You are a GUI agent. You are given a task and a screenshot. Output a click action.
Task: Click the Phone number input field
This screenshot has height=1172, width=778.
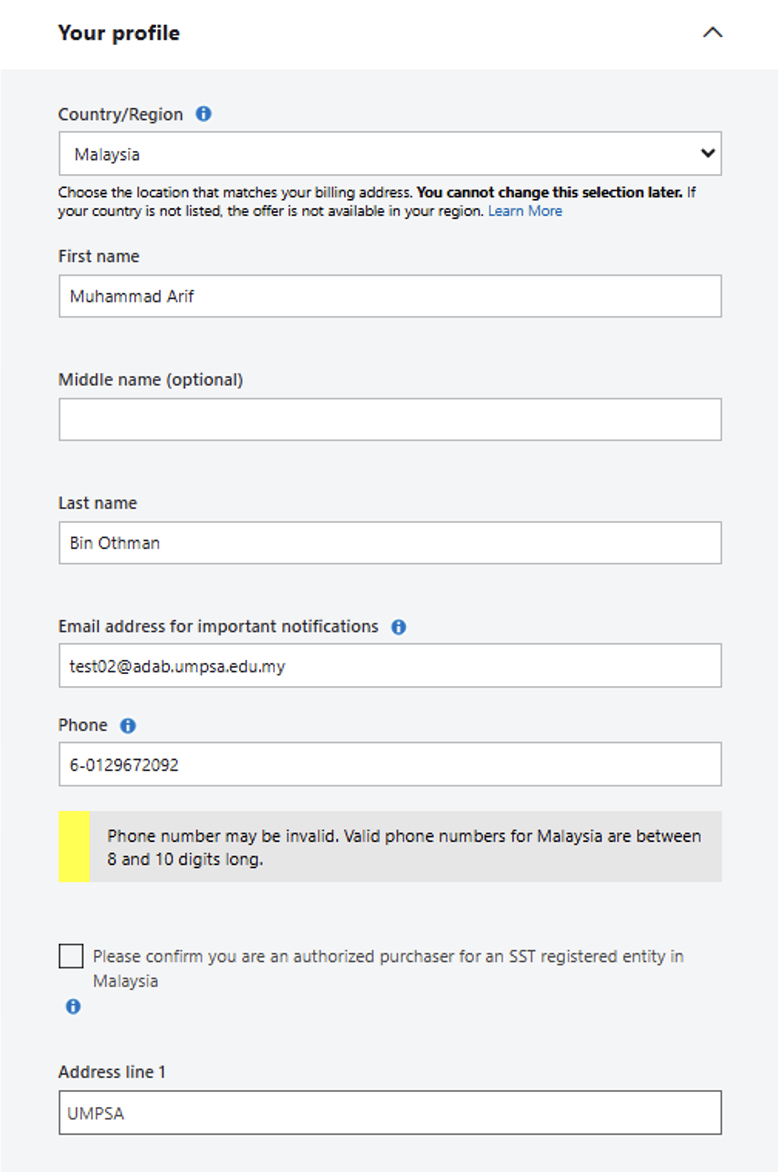(x=390, y=765)
